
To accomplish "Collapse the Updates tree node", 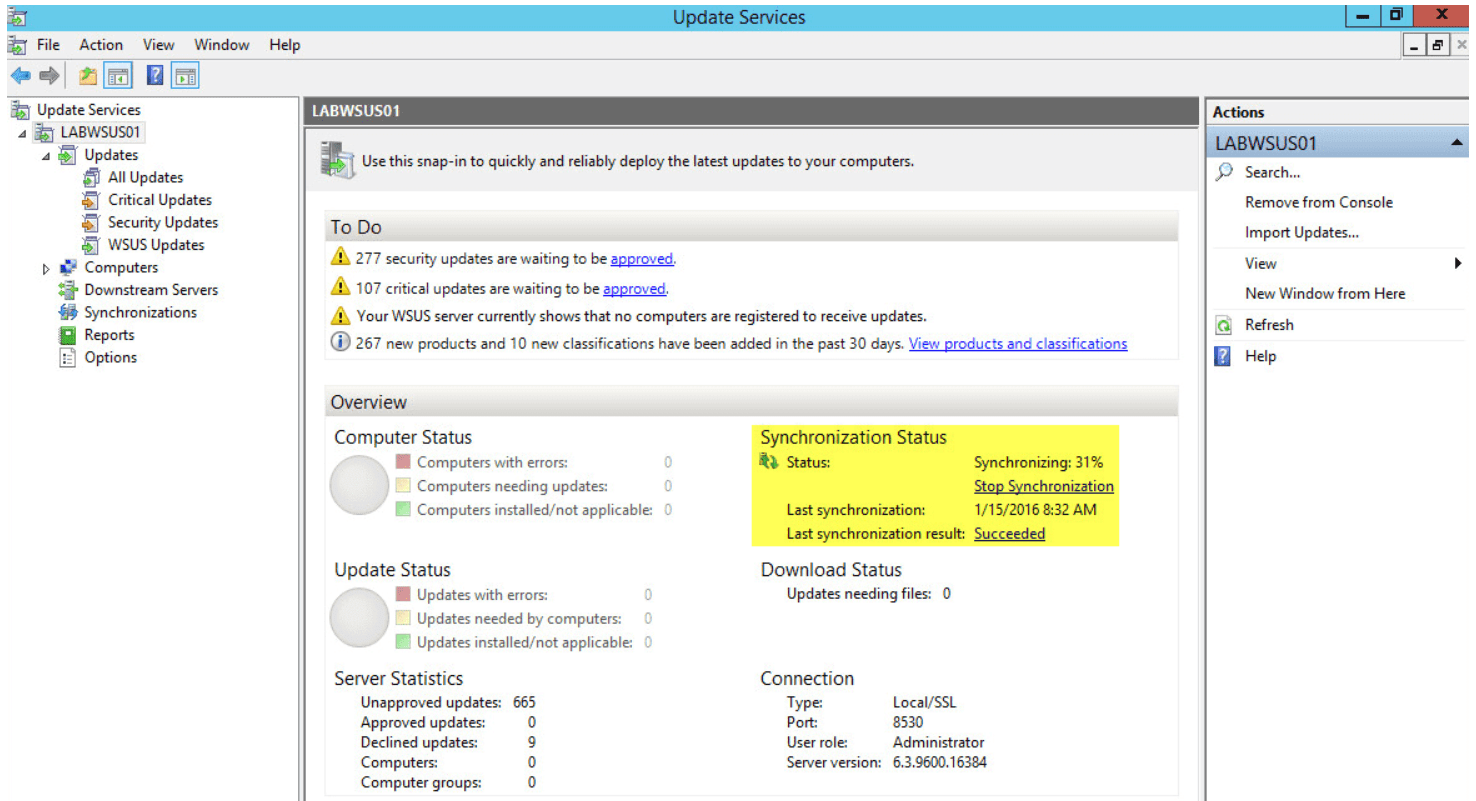I will coord(46,156).
